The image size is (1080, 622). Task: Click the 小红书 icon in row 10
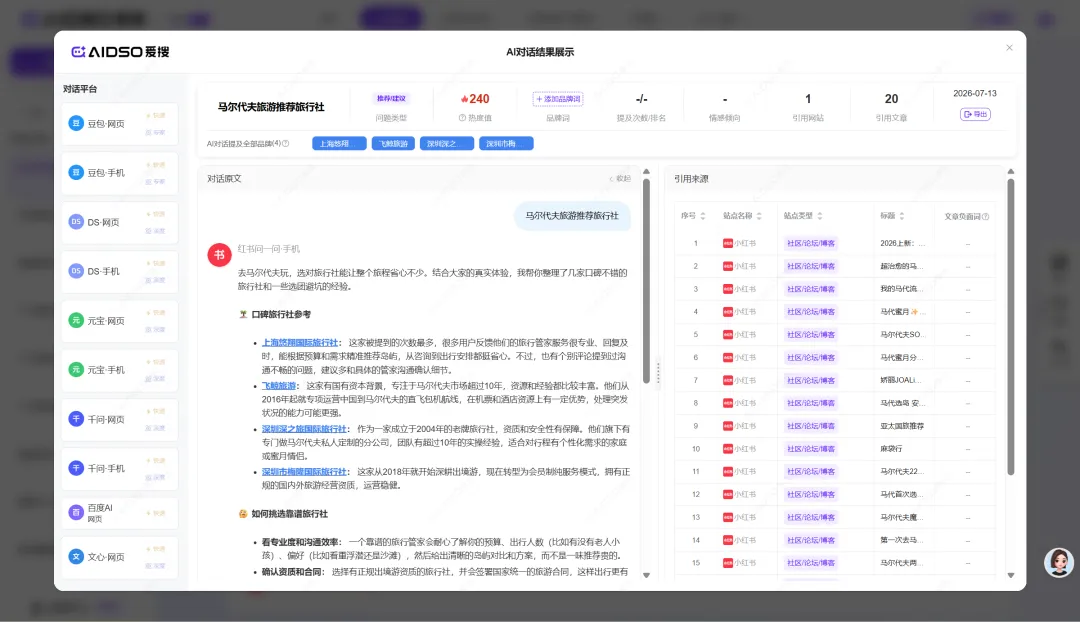point(727,449)
